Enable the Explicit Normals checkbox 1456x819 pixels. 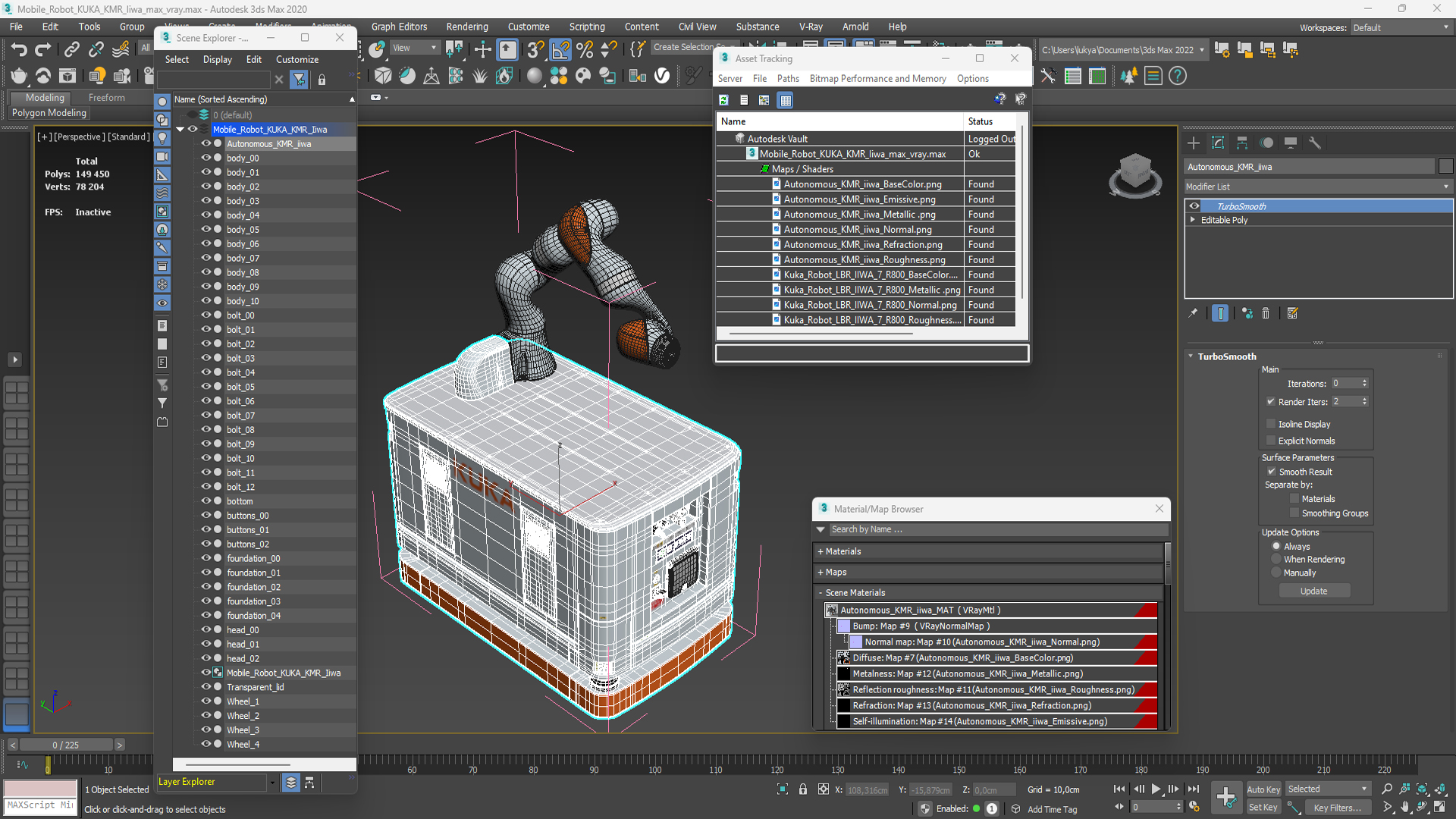tap(1271, 441)
